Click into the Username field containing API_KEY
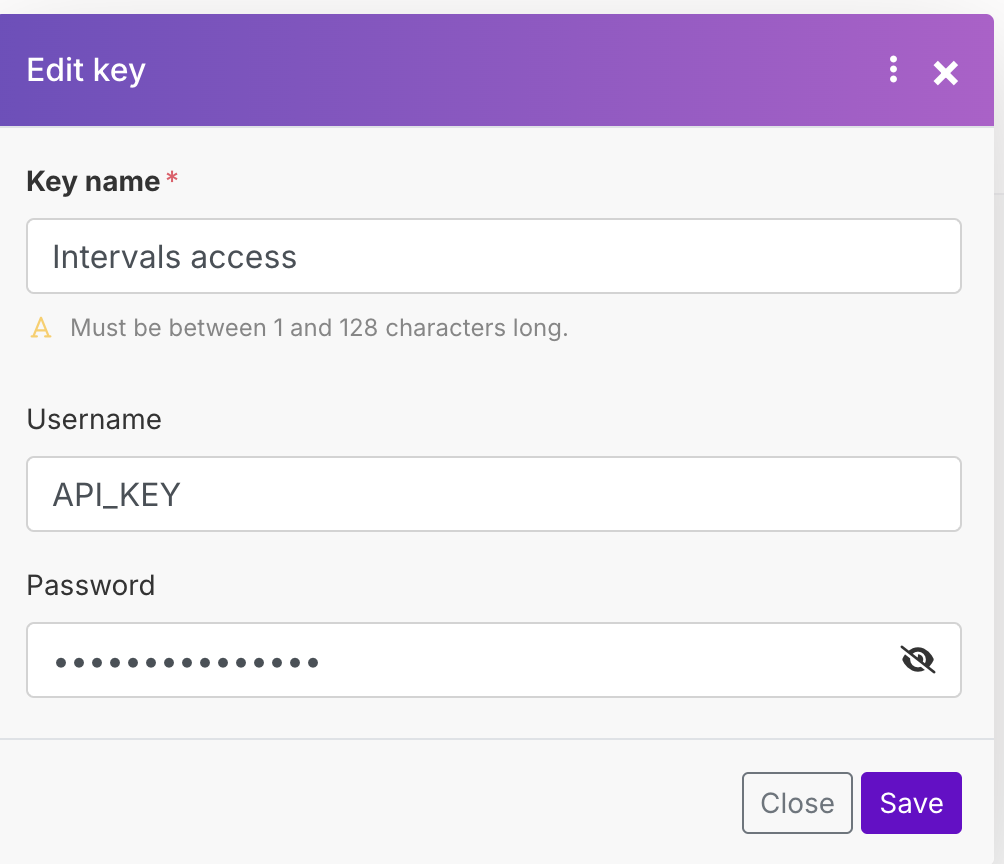Image resolution: width=1004 pixels, height=864 pixels. (x=494, y=494)
